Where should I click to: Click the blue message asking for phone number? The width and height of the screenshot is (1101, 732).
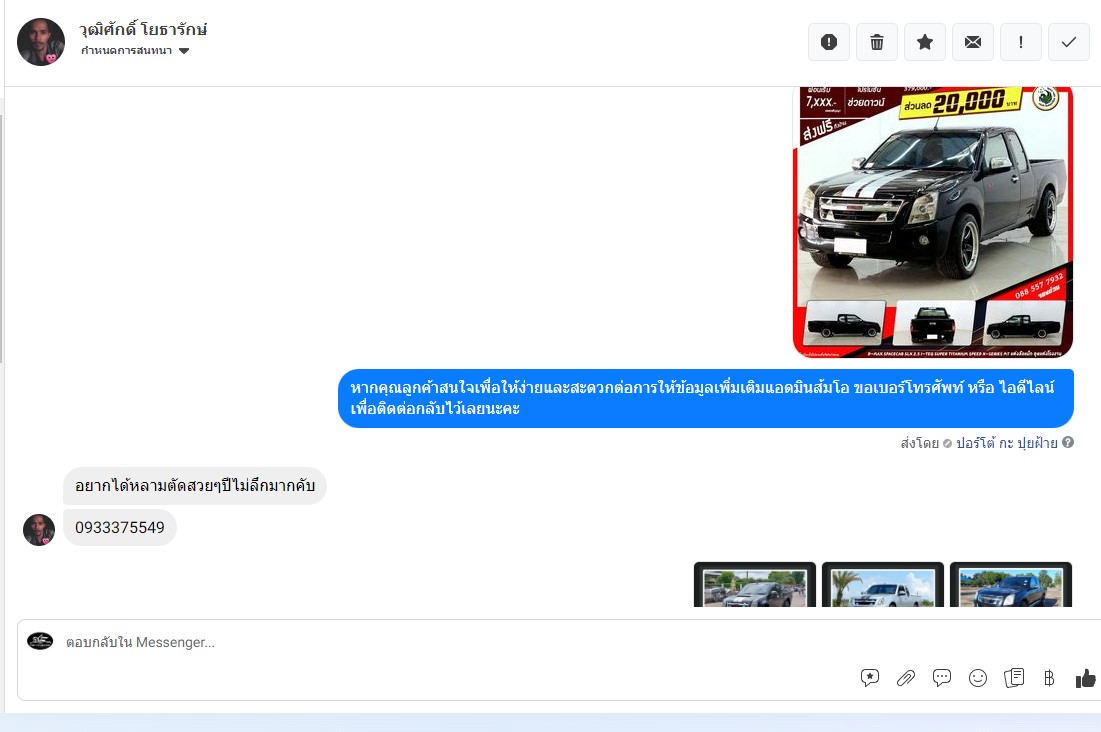(x=706, y=398)
